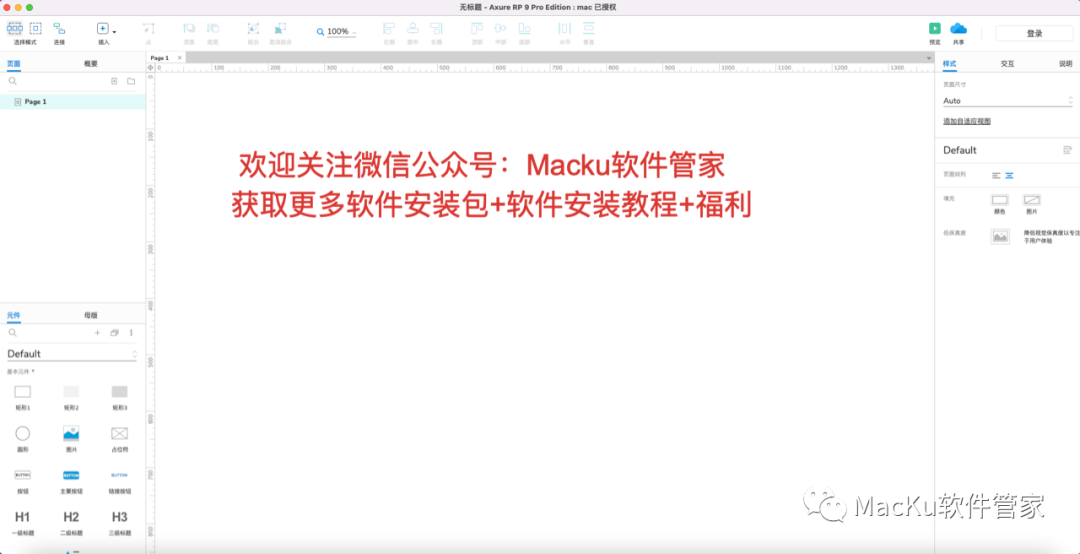Click the 顶部 align top icon
Image resolution: width=1080 pixels, height=554 pixels.
click(x=477, y=29)
